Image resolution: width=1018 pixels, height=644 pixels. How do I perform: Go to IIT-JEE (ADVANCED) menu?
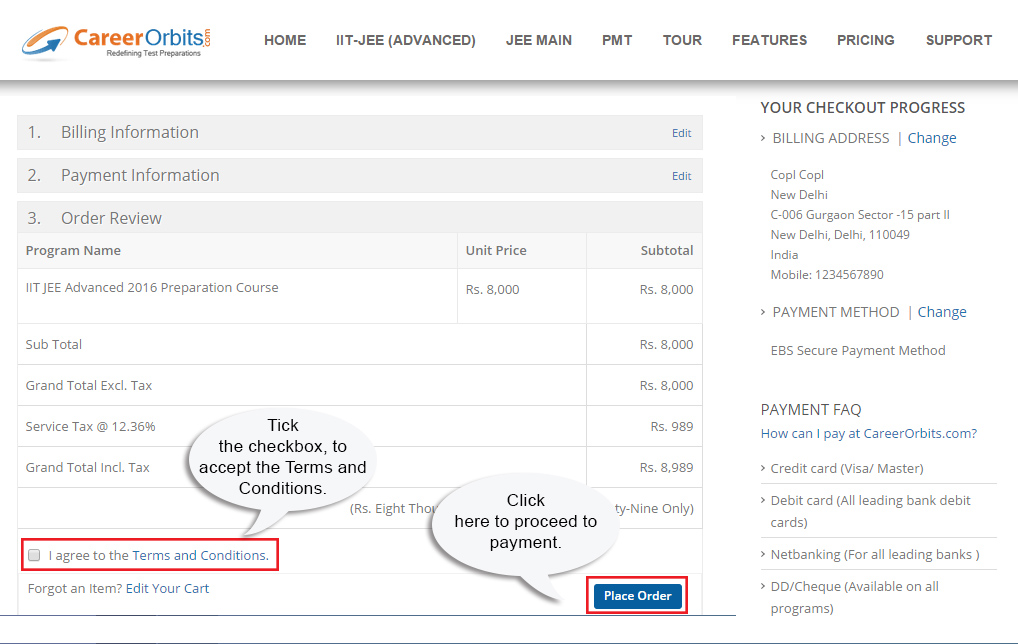point(406,40)
